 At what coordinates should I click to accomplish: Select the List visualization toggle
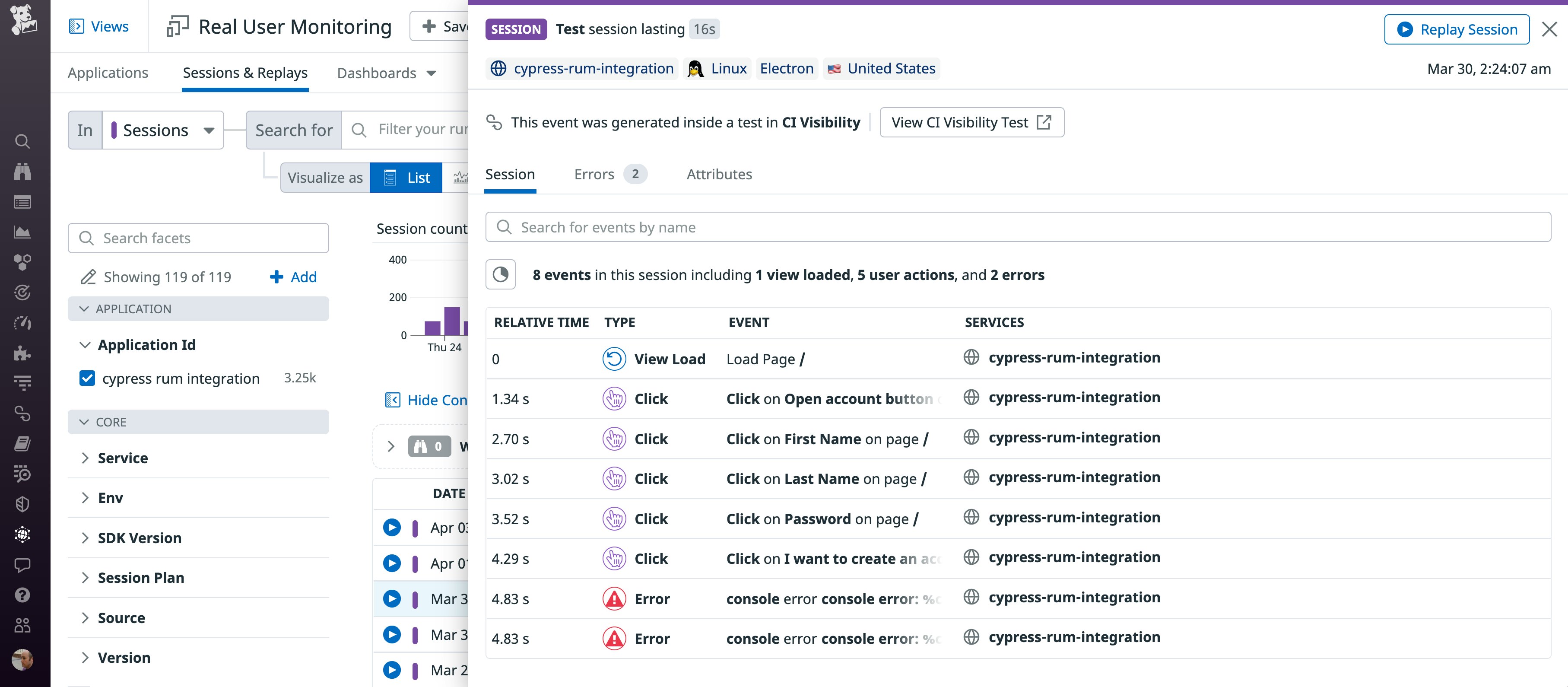tap(406, 177)
